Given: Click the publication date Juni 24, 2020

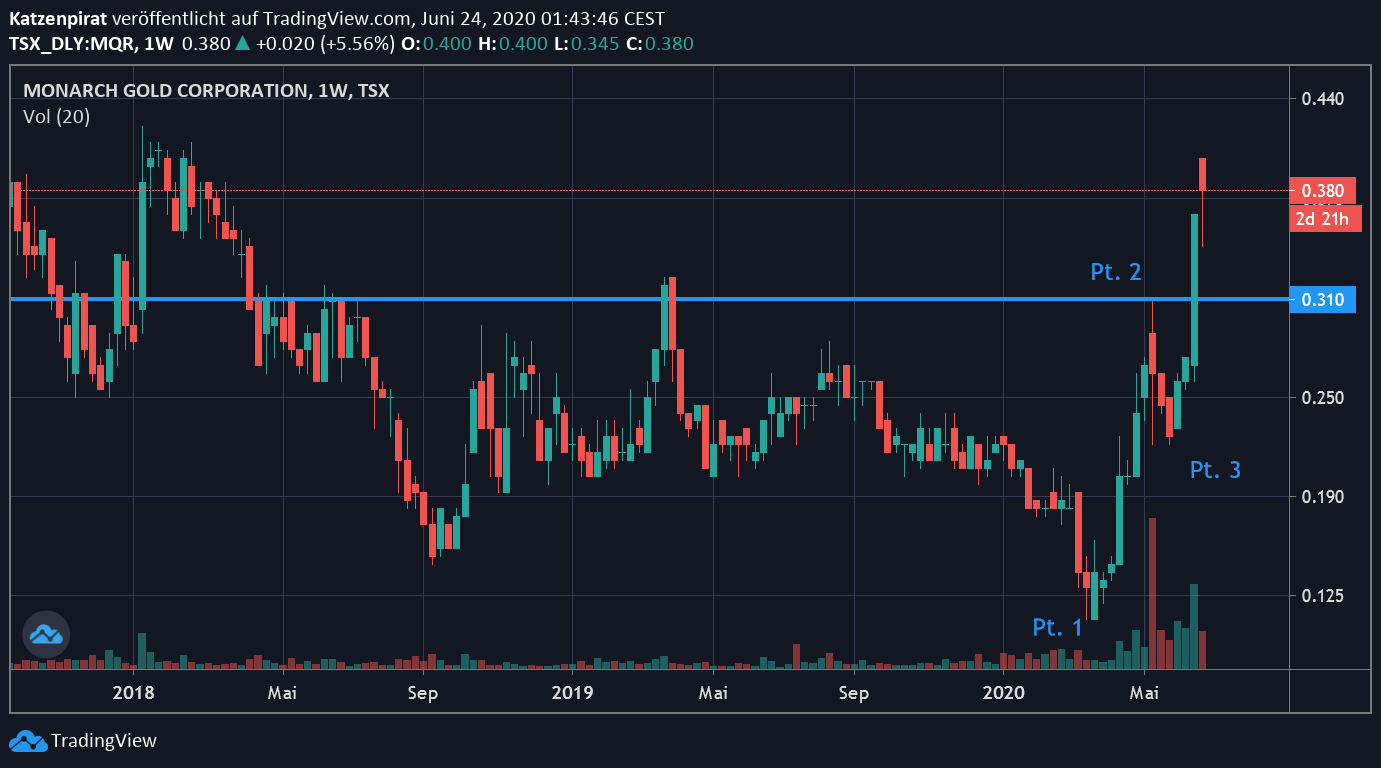Looking at the screenshot, I should 479,19.
